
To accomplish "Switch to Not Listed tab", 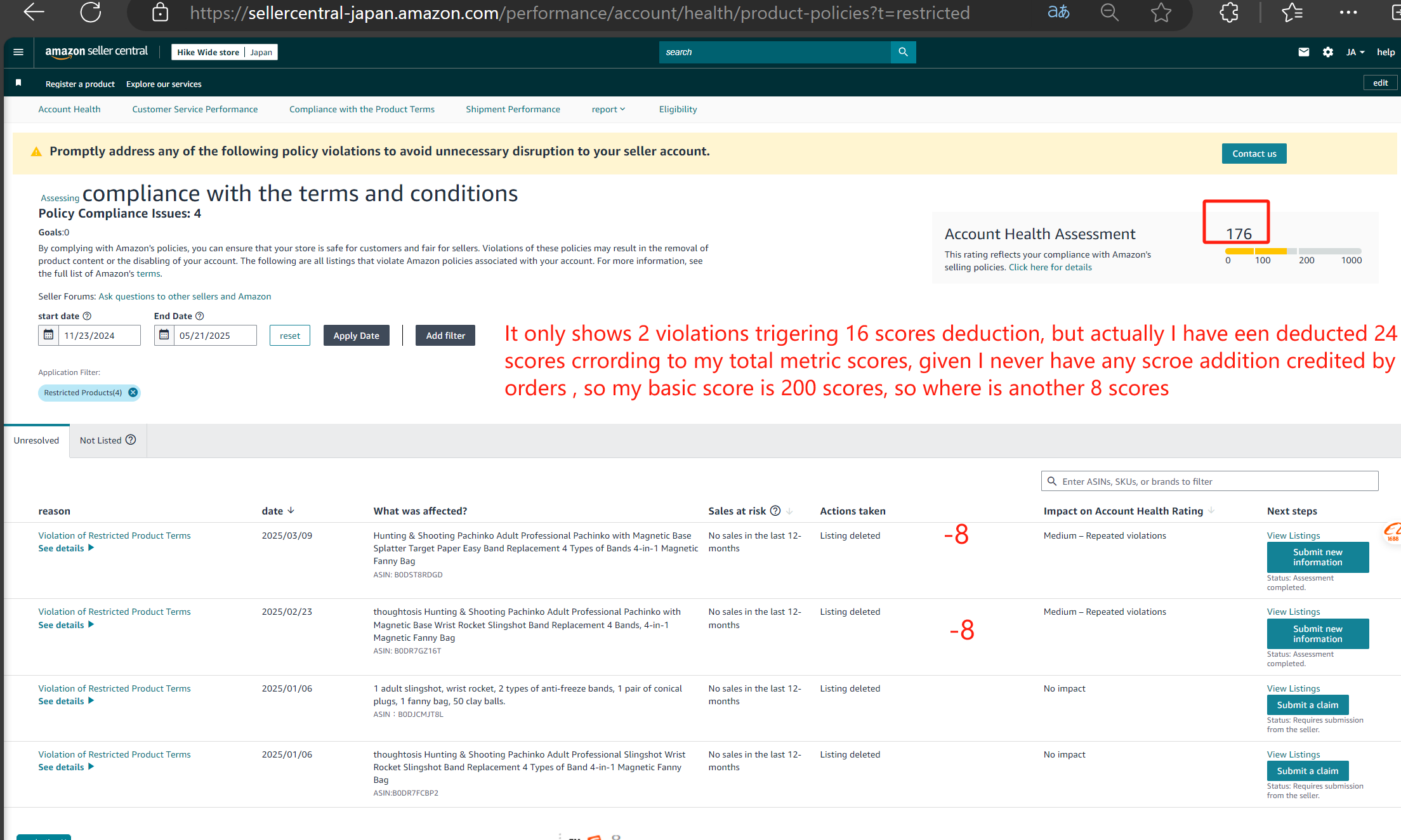I will (x=108, y=440).
